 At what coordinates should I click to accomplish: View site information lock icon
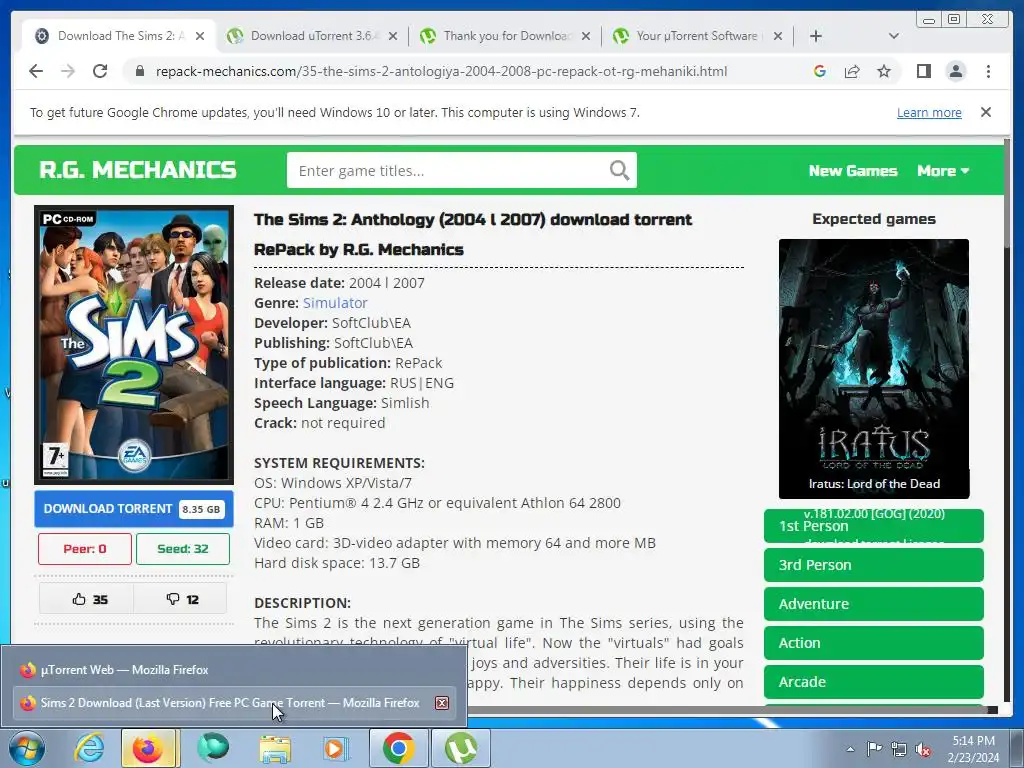139,71
